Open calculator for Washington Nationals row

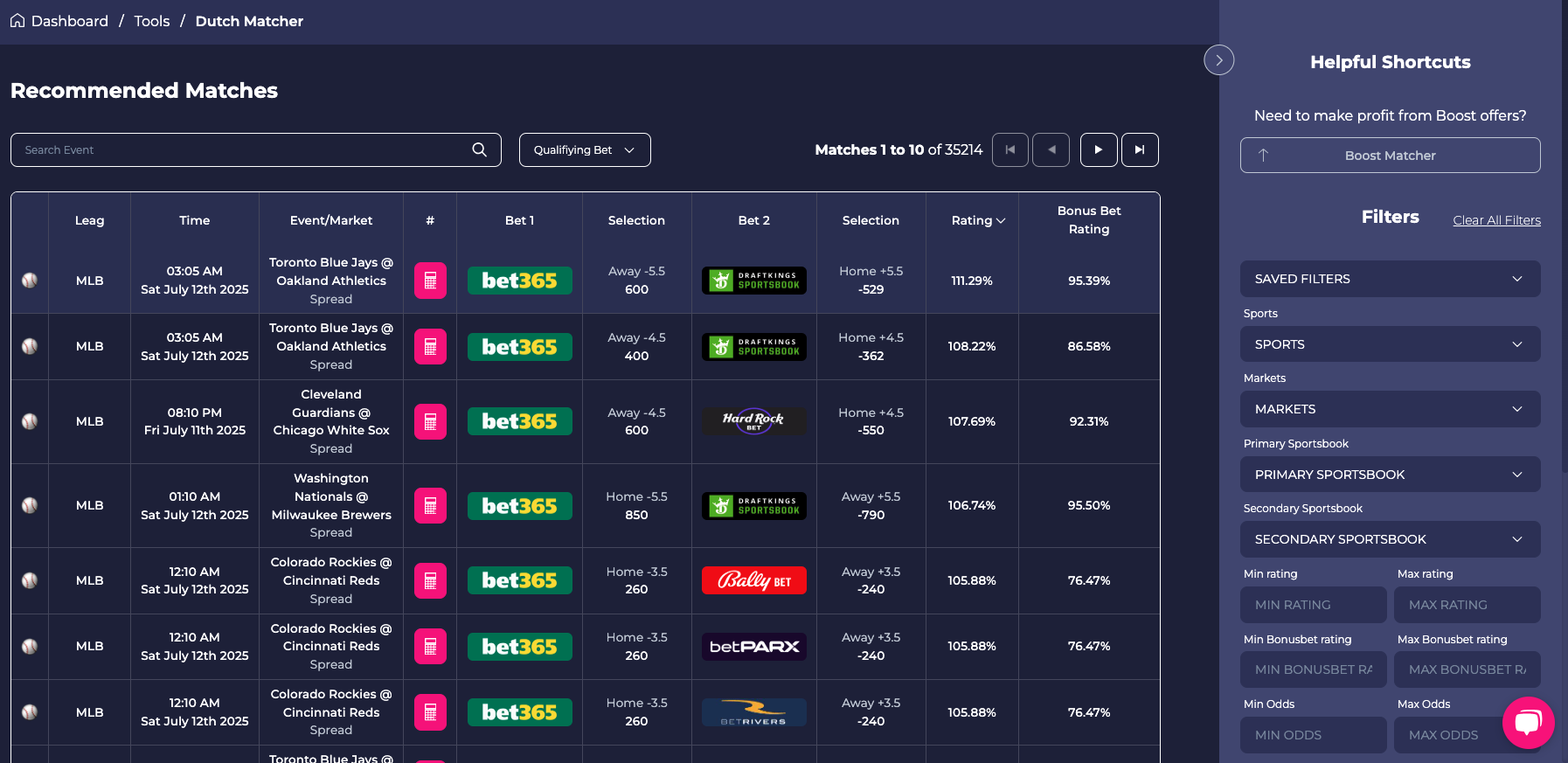click(x=430, y=505)
